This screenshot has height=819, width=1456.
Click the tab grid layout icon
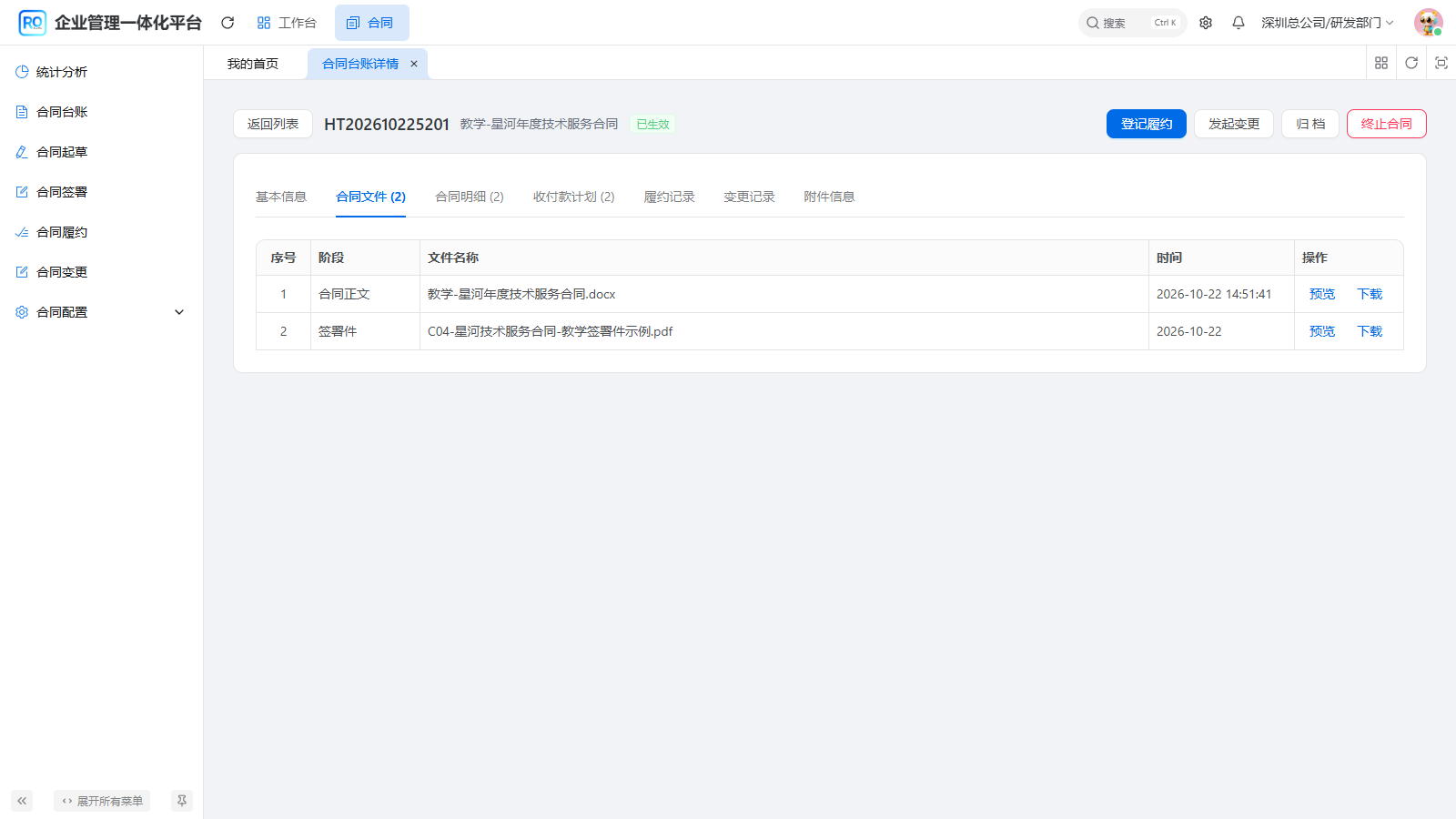click(1381, 63)
